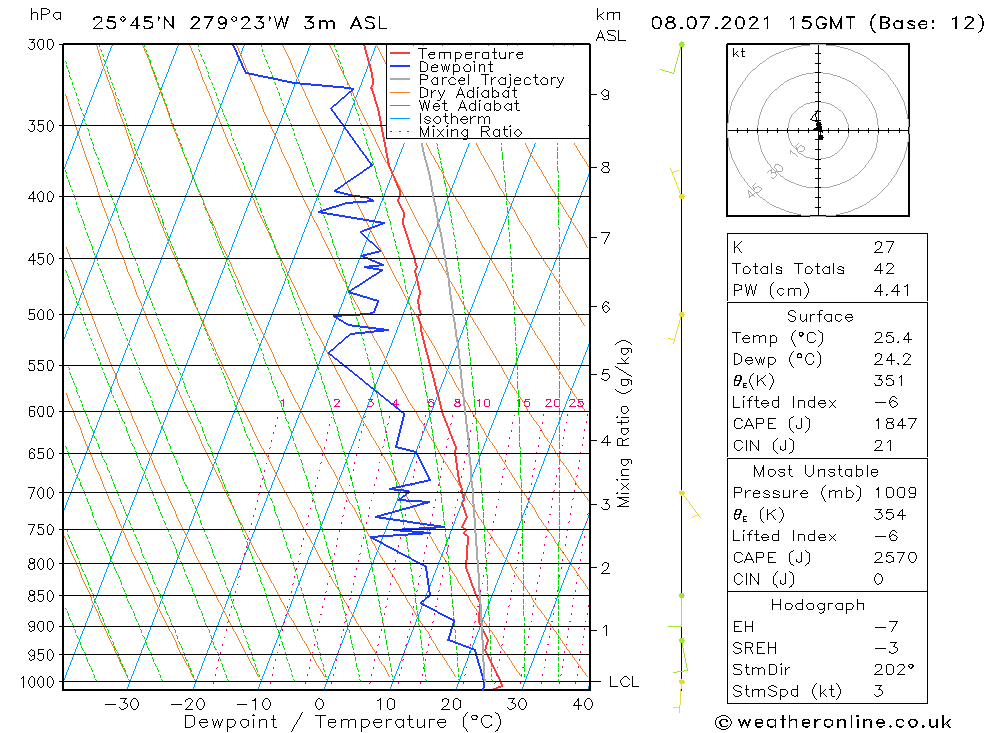Click the LCL label on the chart

coord(624,682)
